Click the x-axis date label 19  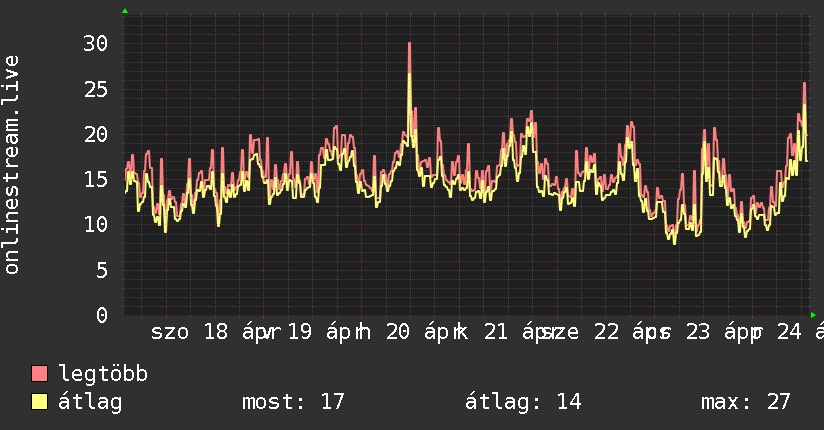[300, 332]
